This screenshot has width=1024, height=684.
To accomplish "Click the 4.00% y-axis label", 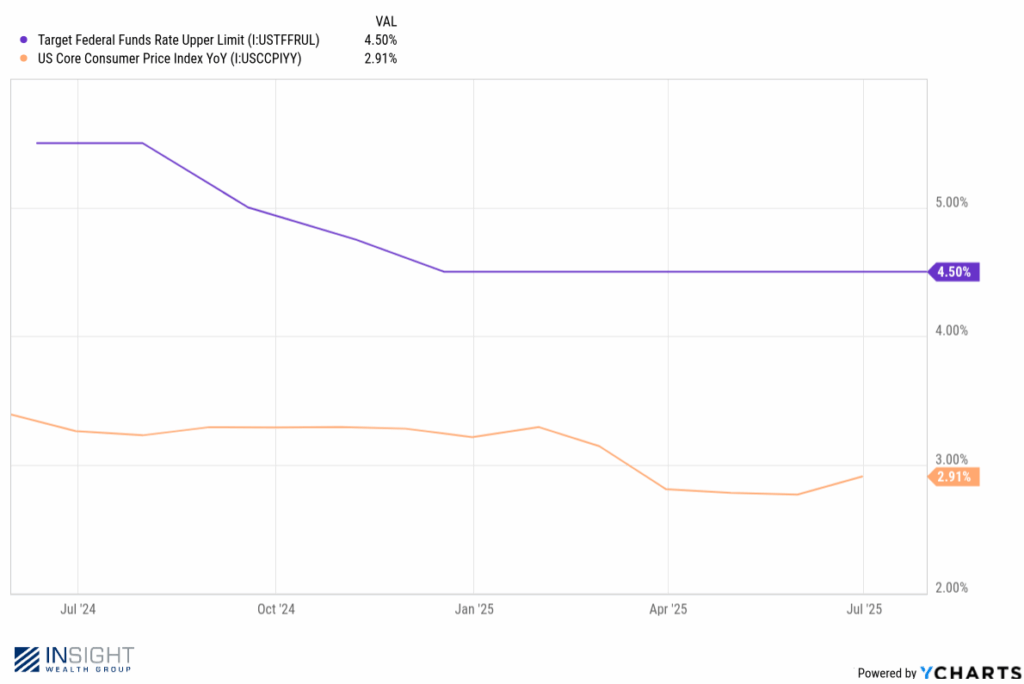I will [952, 331].
